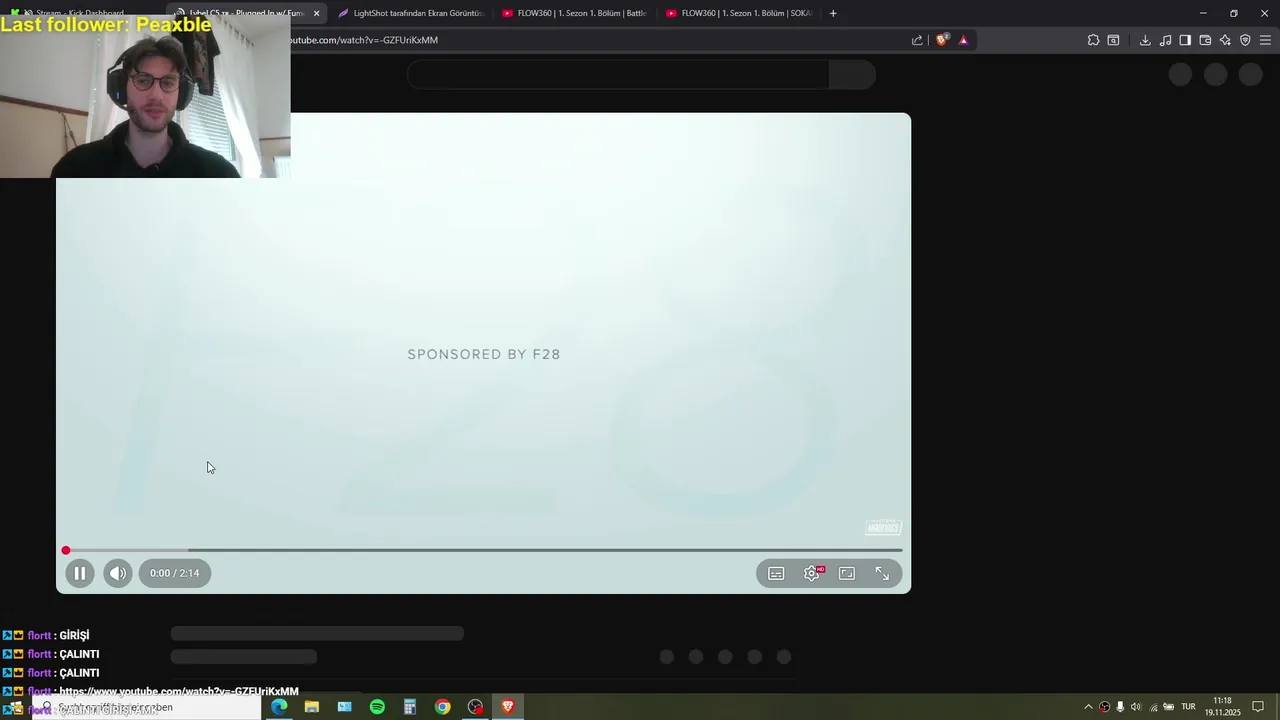
Task: Open the taskbar clock showing 11:18
Action: [1222, 707]
